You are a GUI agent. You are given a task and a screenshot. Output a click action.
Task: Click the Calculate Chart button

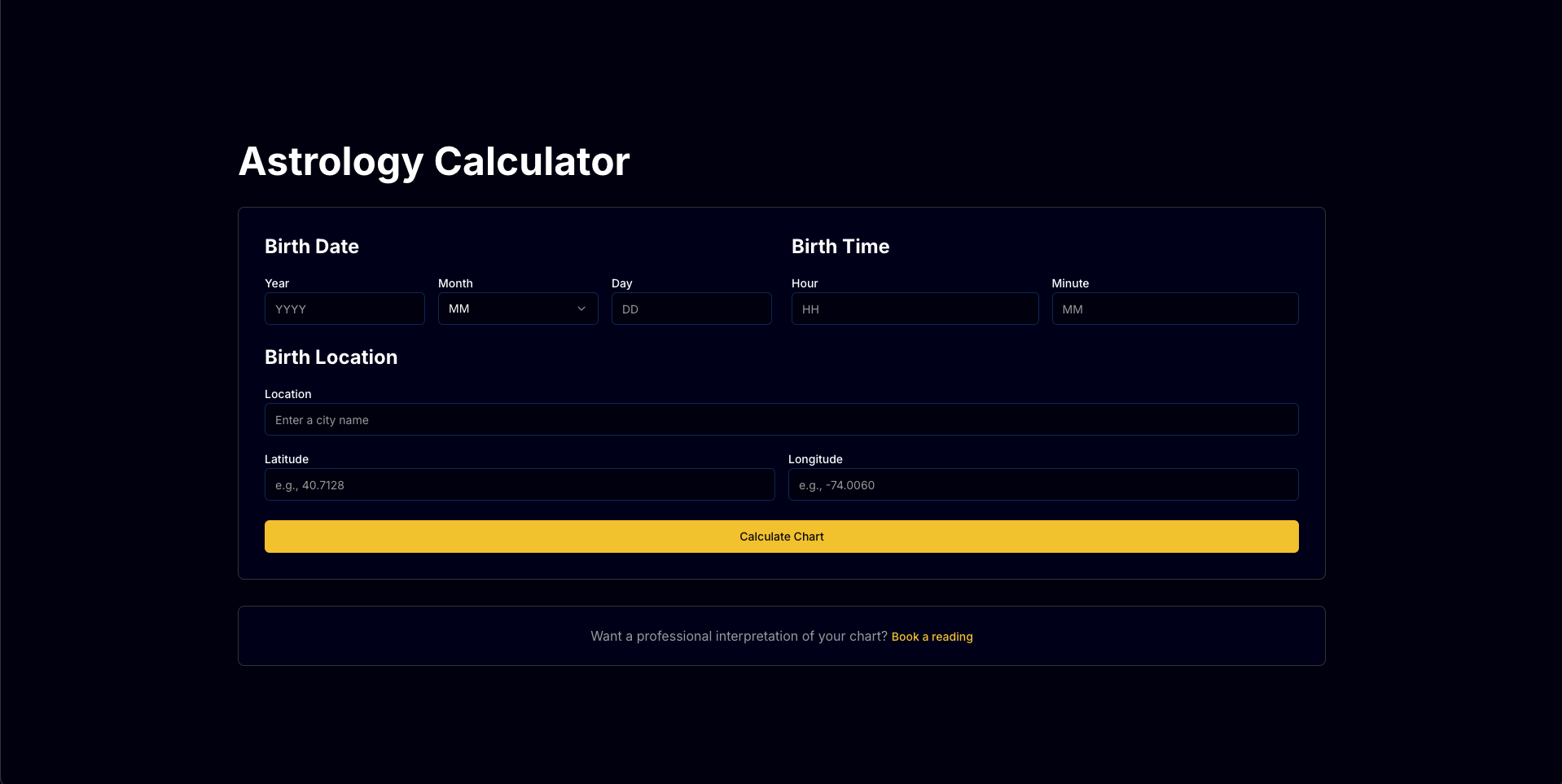781,536
